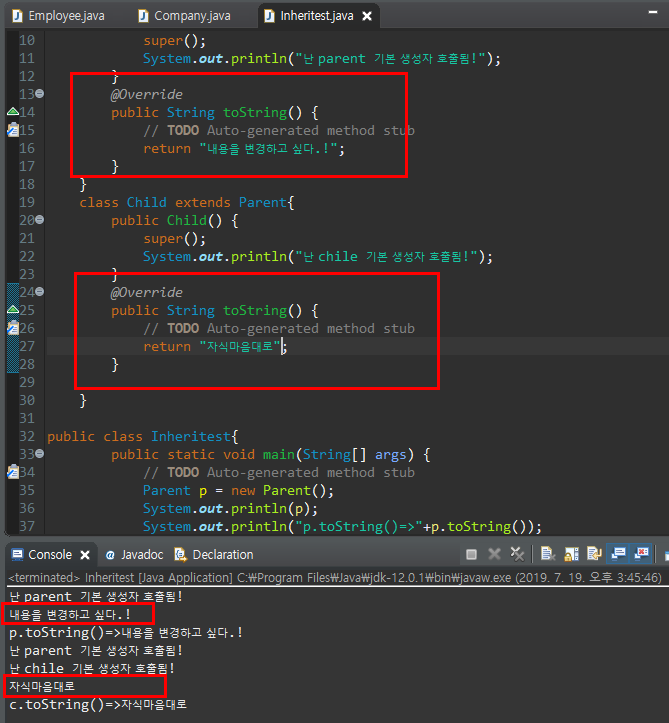Collapse the main method fold at line 33
669x723 pixels.
40,454
